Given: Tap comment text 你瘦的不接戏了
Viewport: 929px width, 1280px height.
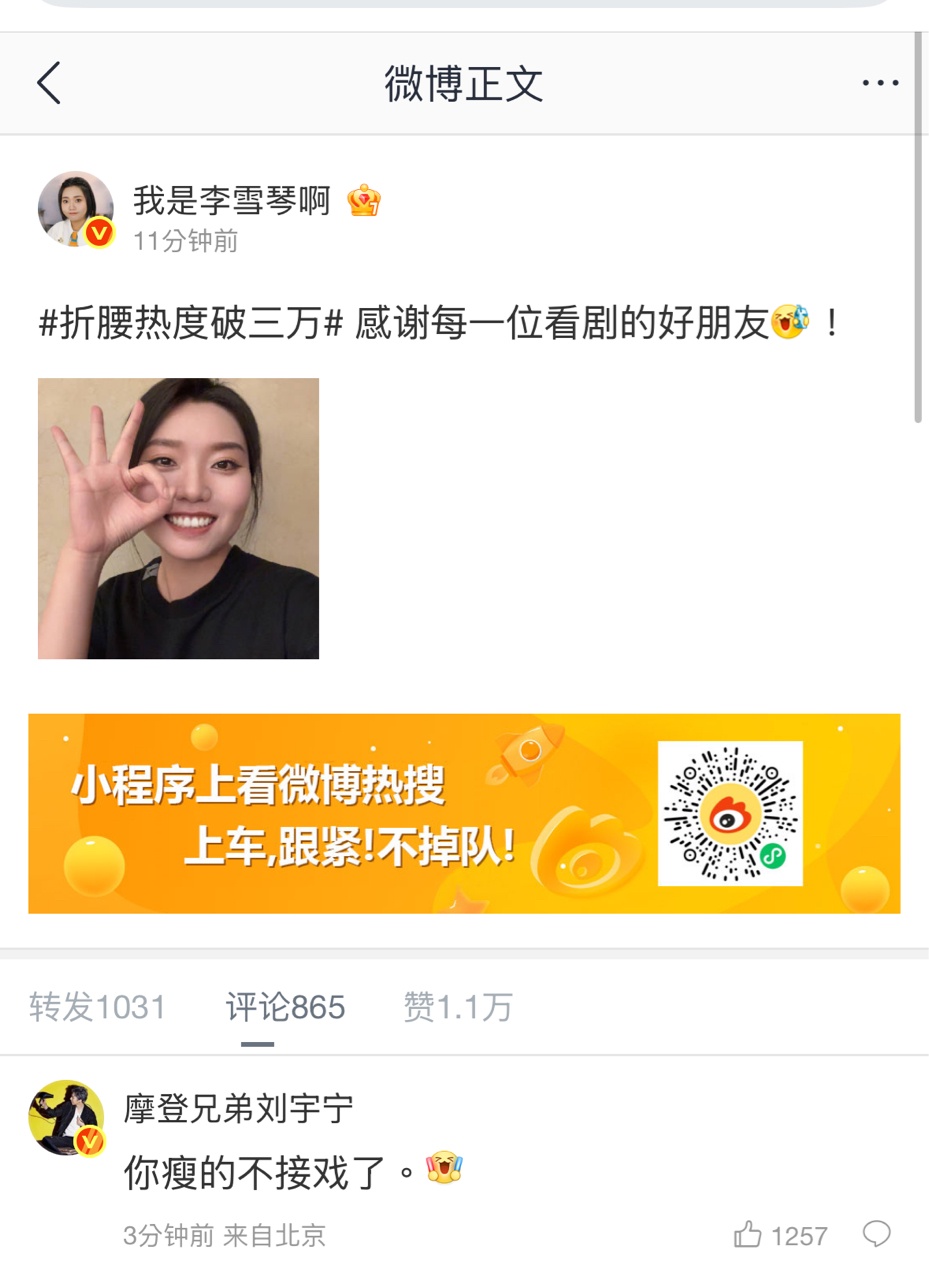Looking at the screenshot, I should (x=269, y=1171).
